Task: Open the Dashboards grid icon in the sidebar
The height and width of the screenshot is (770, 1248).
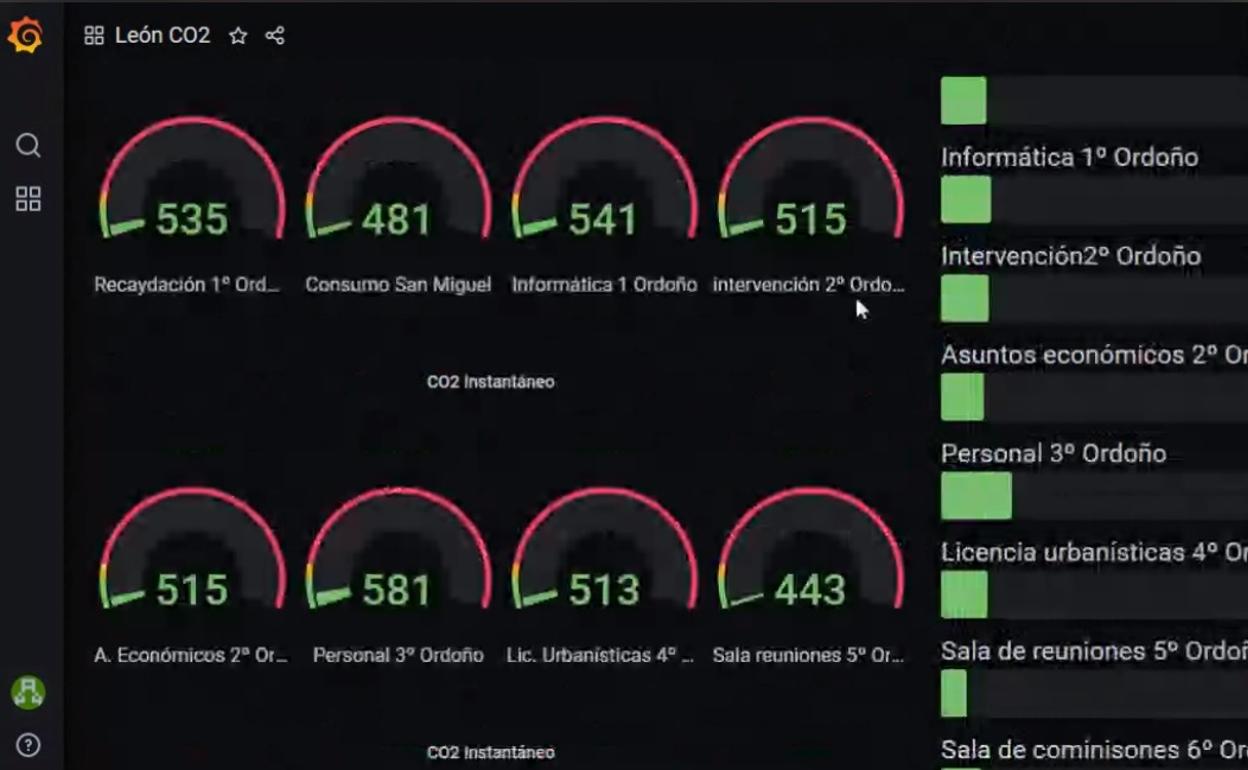Action: coord(28,199)
